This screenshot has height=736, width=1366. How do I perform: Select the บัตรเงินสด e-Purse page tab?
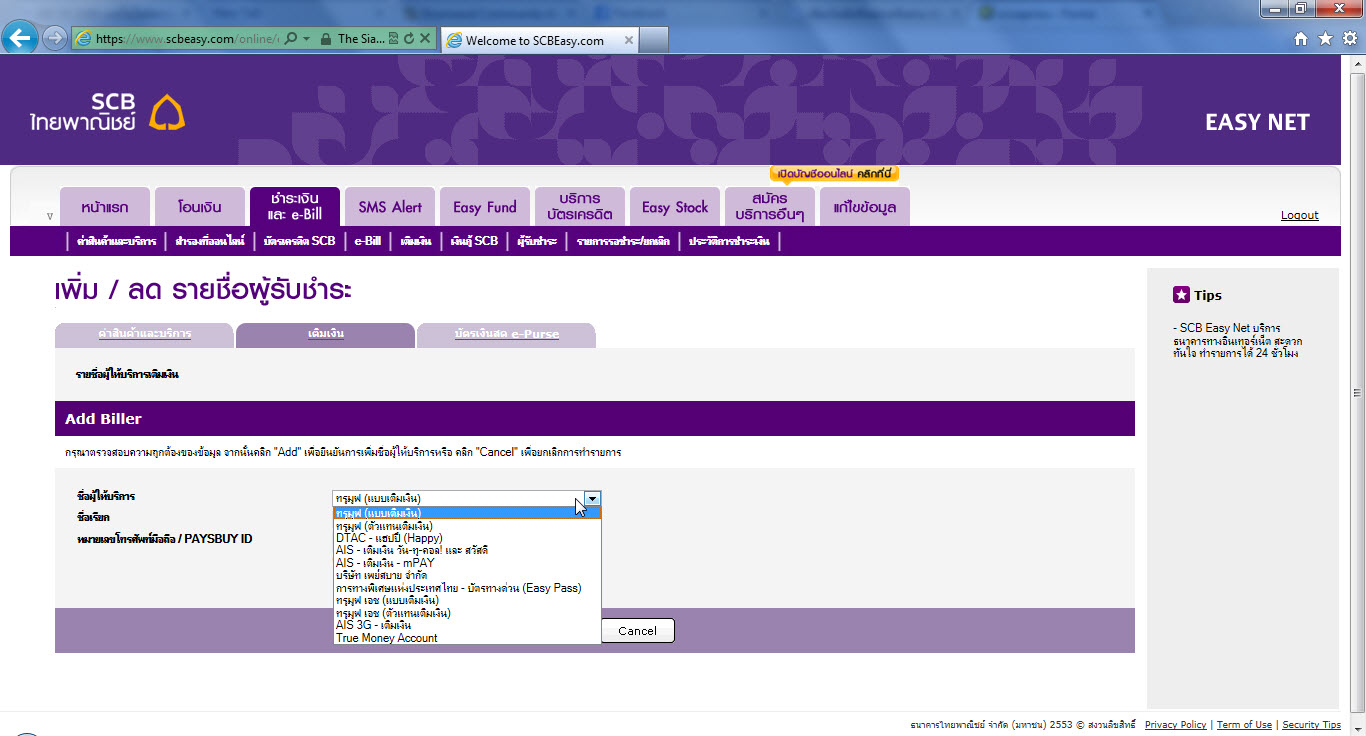click(506, 335)
